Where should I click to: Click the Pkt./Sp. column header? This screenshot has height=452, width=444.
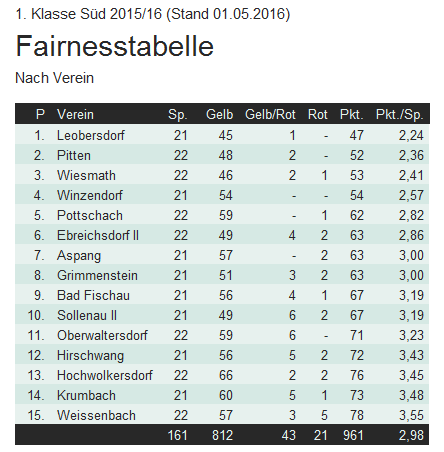point(399,114)
